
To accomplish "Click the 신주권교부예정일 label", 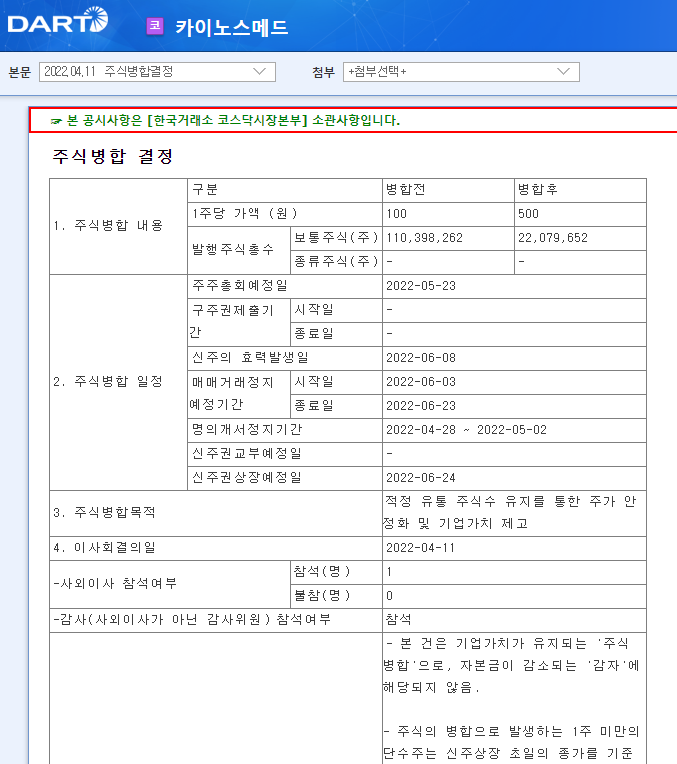I will point(247,454).
